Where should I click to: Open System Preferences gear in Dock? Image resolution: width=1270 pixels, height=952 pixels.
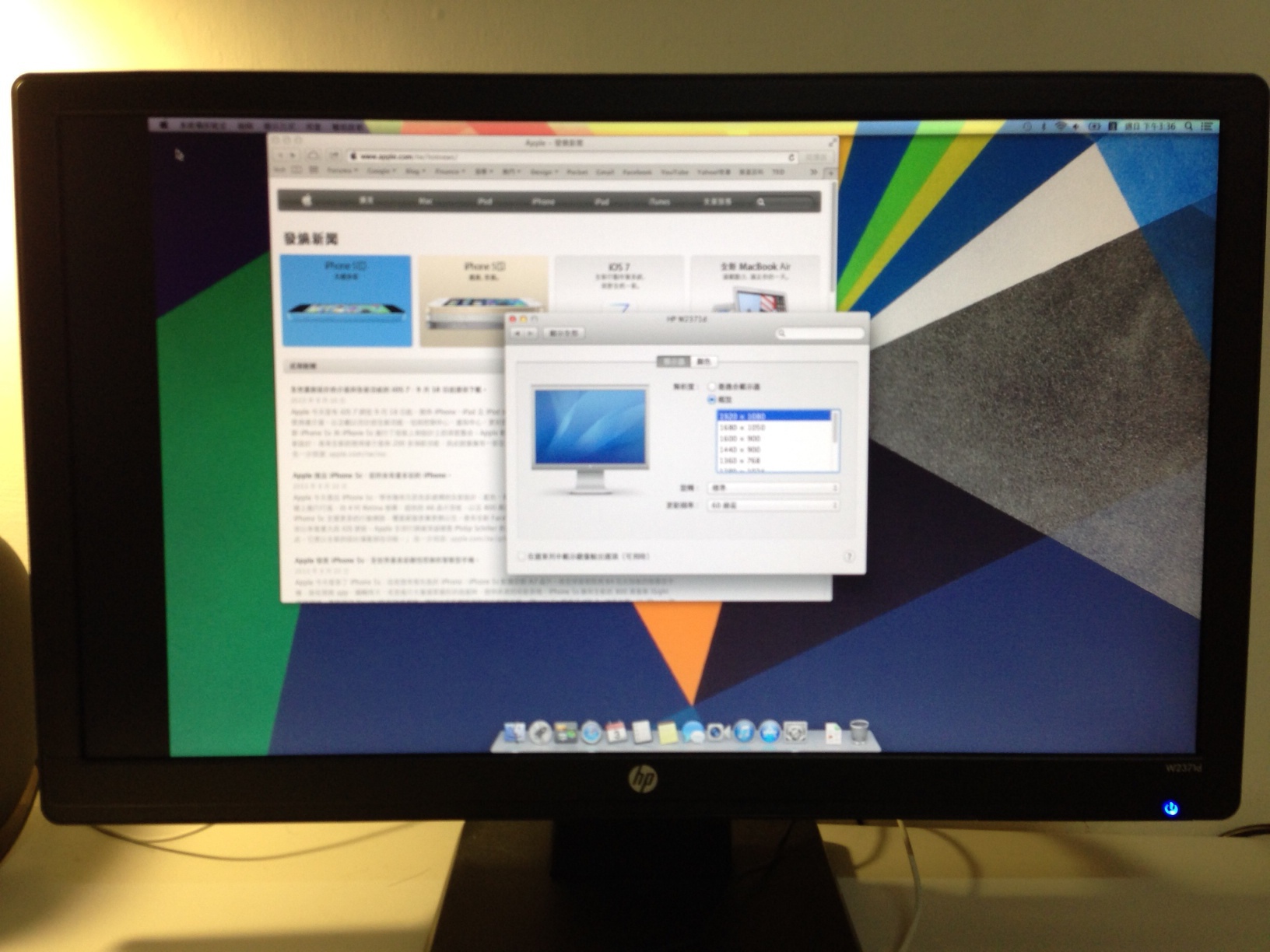795,732
